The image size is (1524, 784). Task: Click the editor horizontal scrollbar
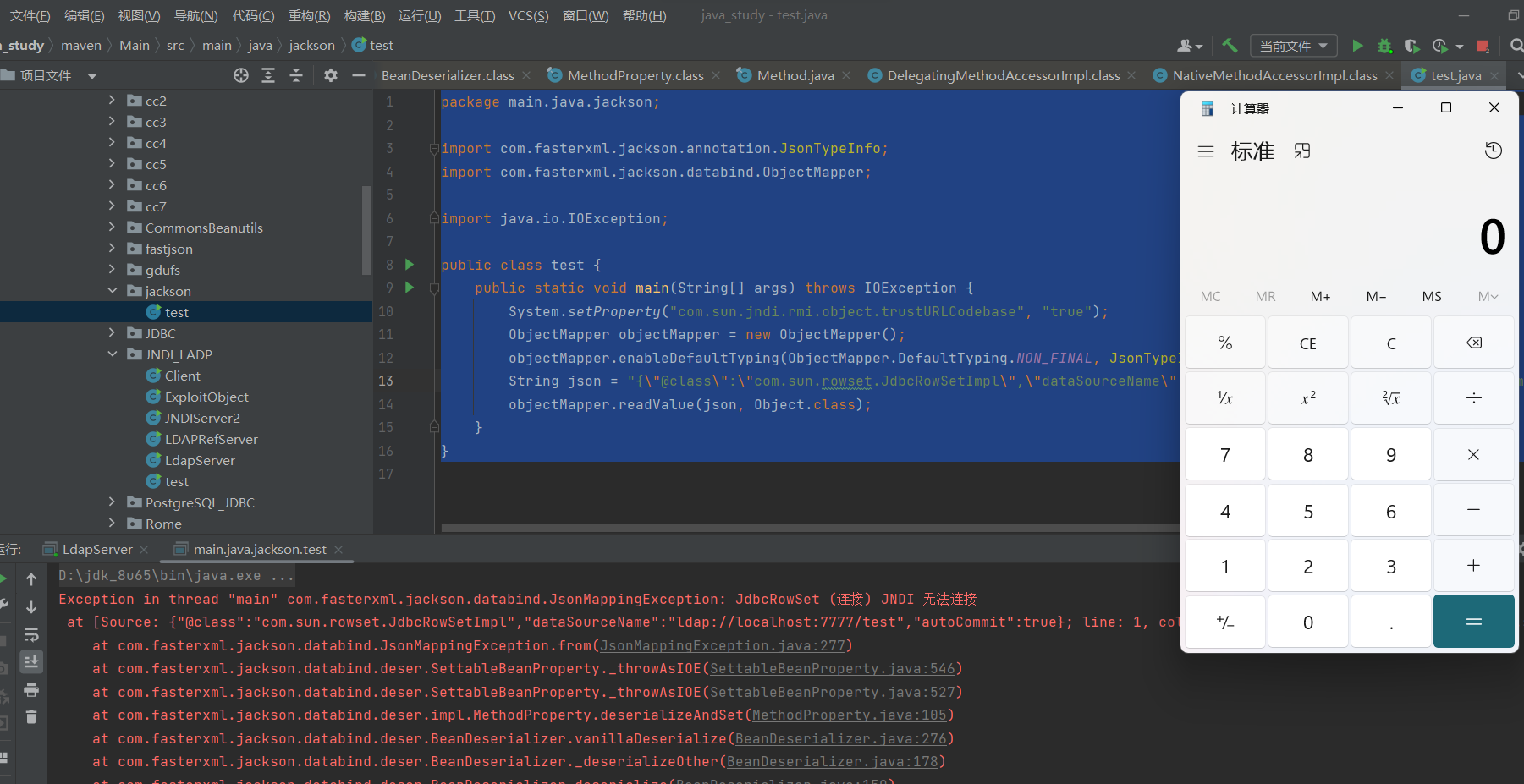(811, 528)
